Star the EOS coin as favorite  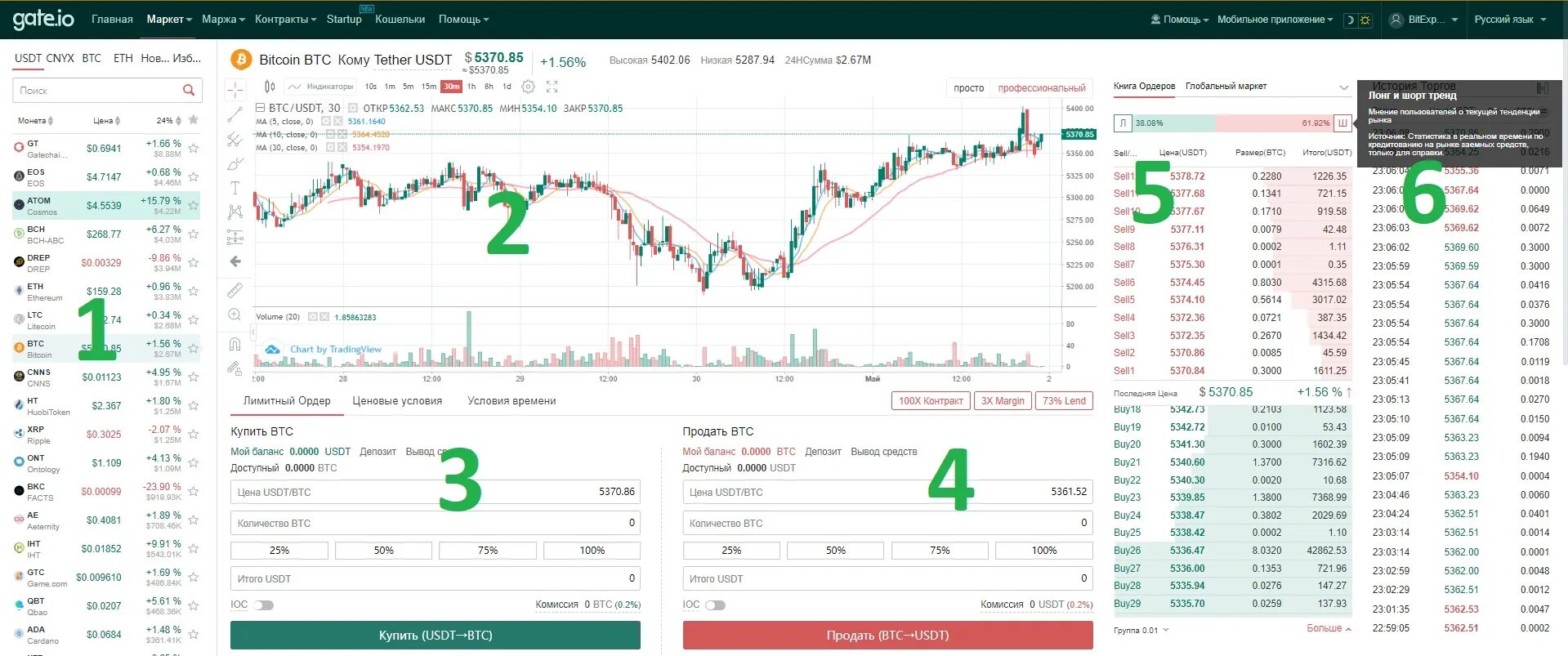[x=194, y=176]
